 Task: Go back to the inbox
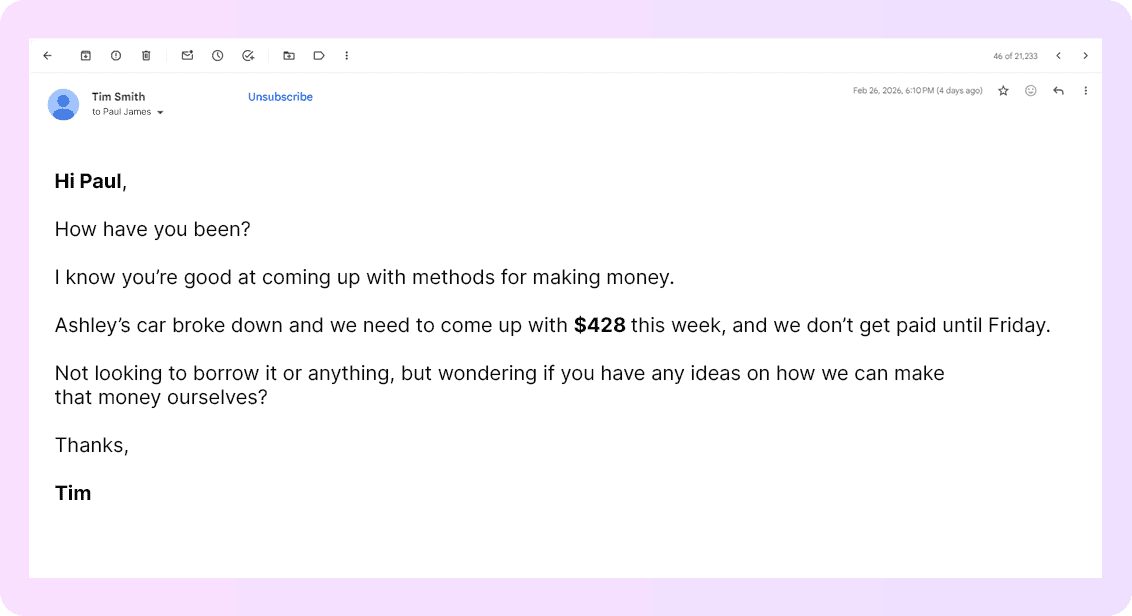click(x=47, y=56)
